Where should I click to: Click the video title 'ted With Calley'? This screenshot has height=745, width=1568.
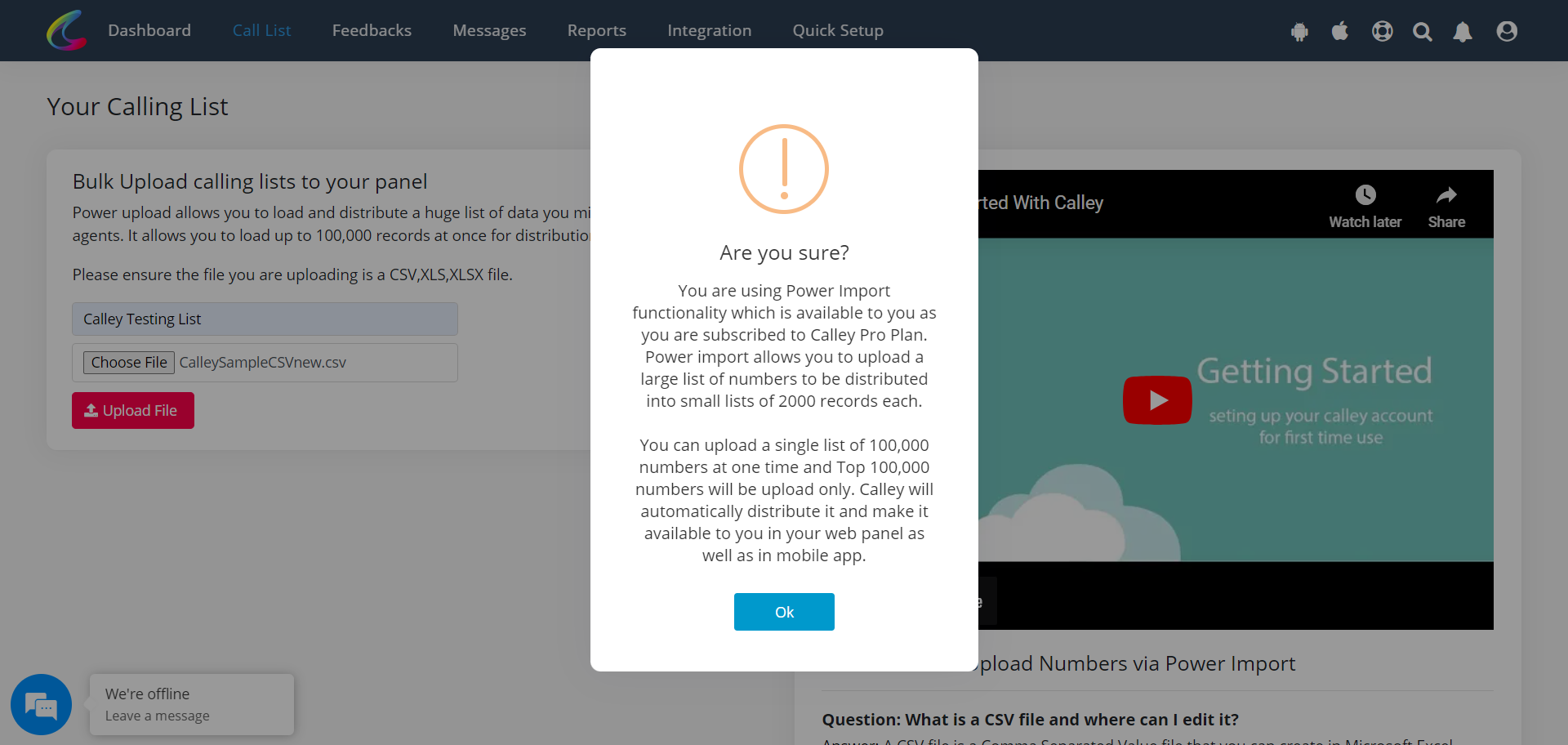(1041, 203)
